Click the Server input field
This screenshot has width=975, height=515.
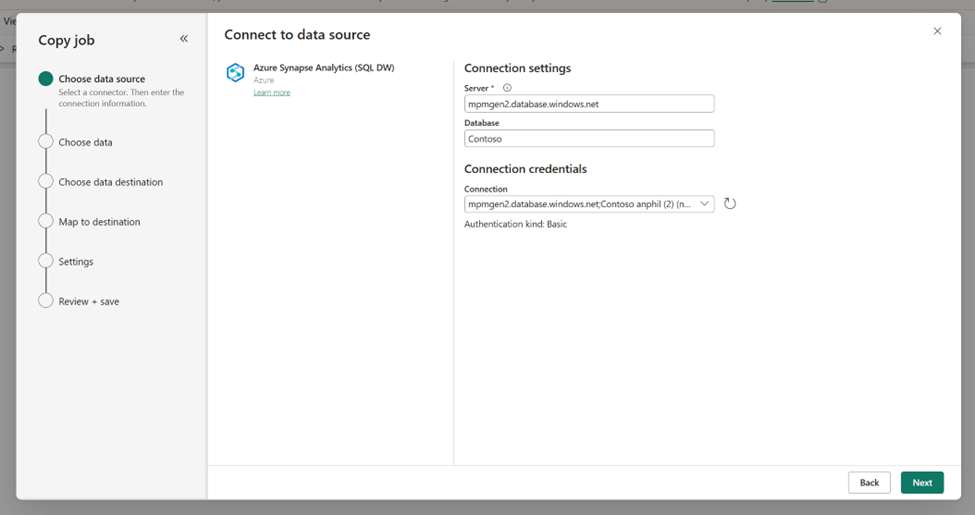(x=589, y=104)
